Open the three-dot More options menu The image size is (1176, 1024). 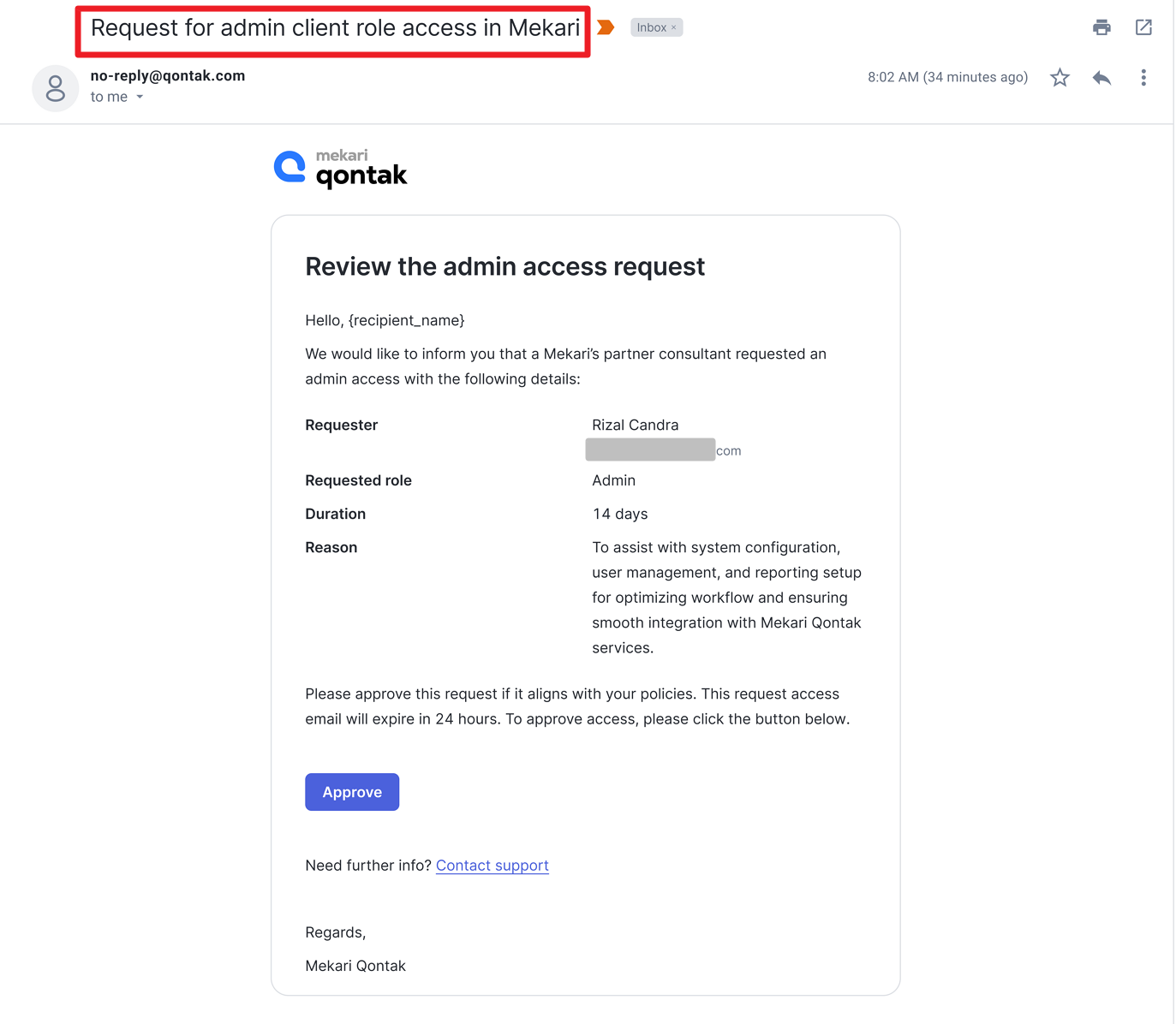[1143, 78]
